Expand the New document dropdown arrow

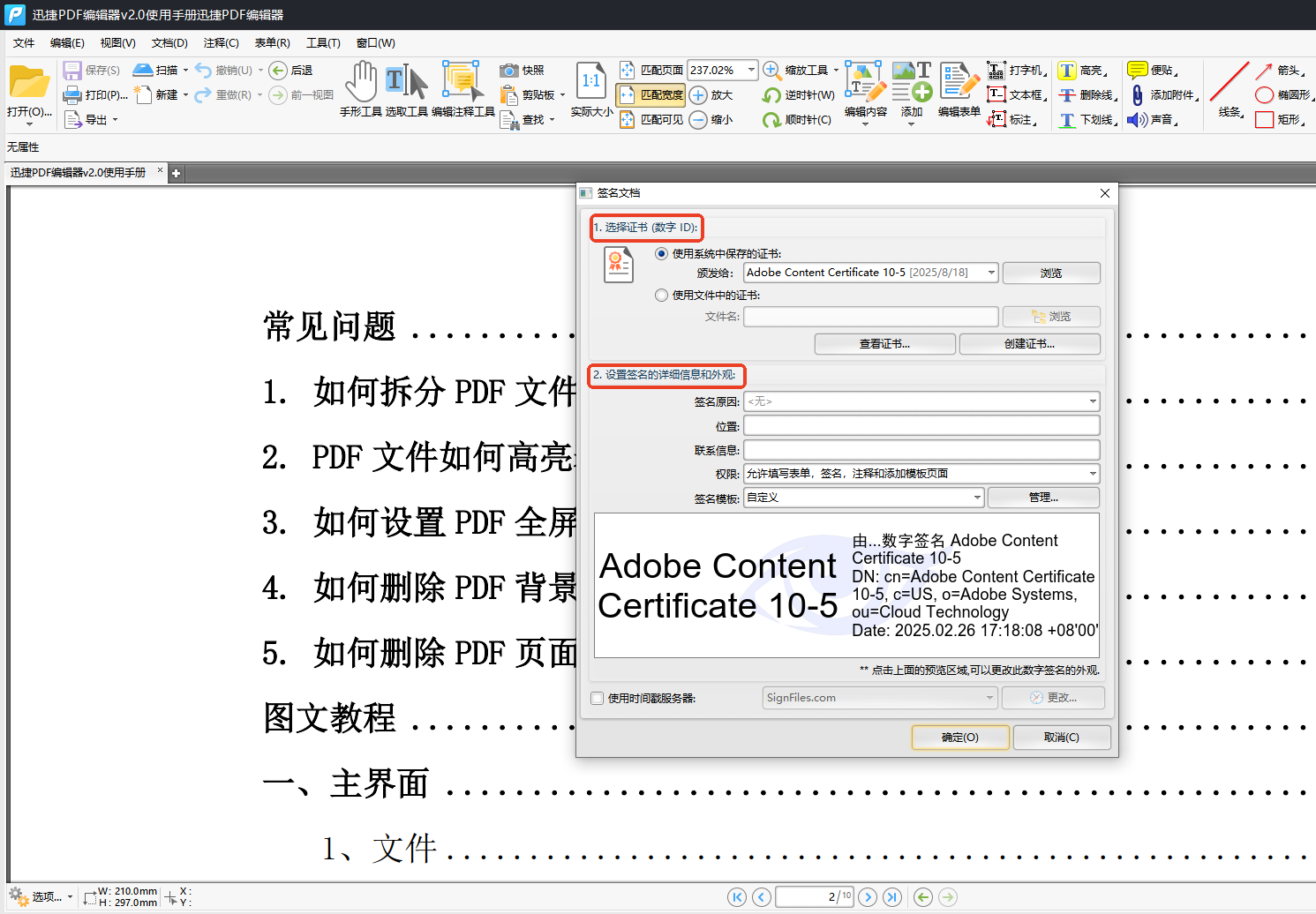(x=185, y=94)
